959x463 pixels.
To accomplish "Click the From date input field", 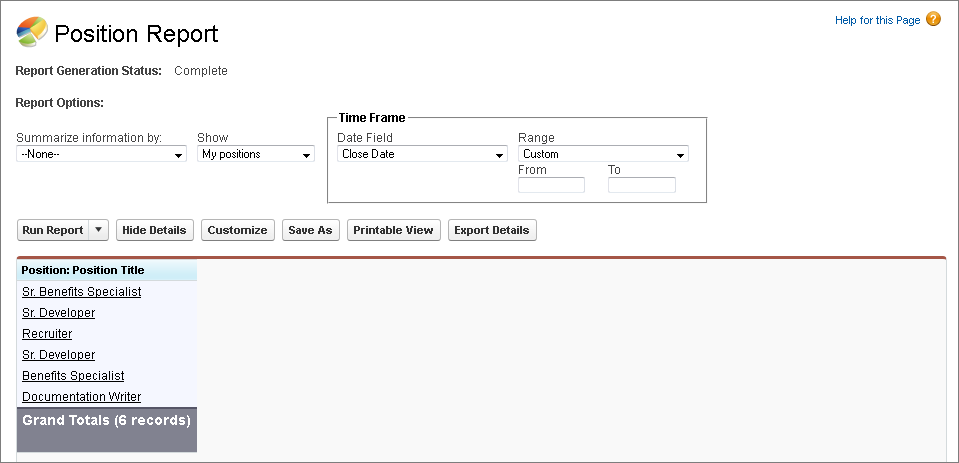I will [x=551, y=185].
